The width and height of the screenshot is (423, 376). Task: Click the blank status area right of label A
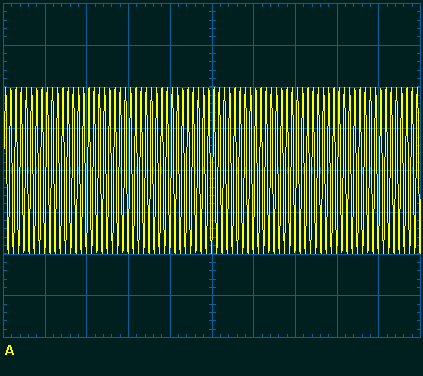point(218,357)
